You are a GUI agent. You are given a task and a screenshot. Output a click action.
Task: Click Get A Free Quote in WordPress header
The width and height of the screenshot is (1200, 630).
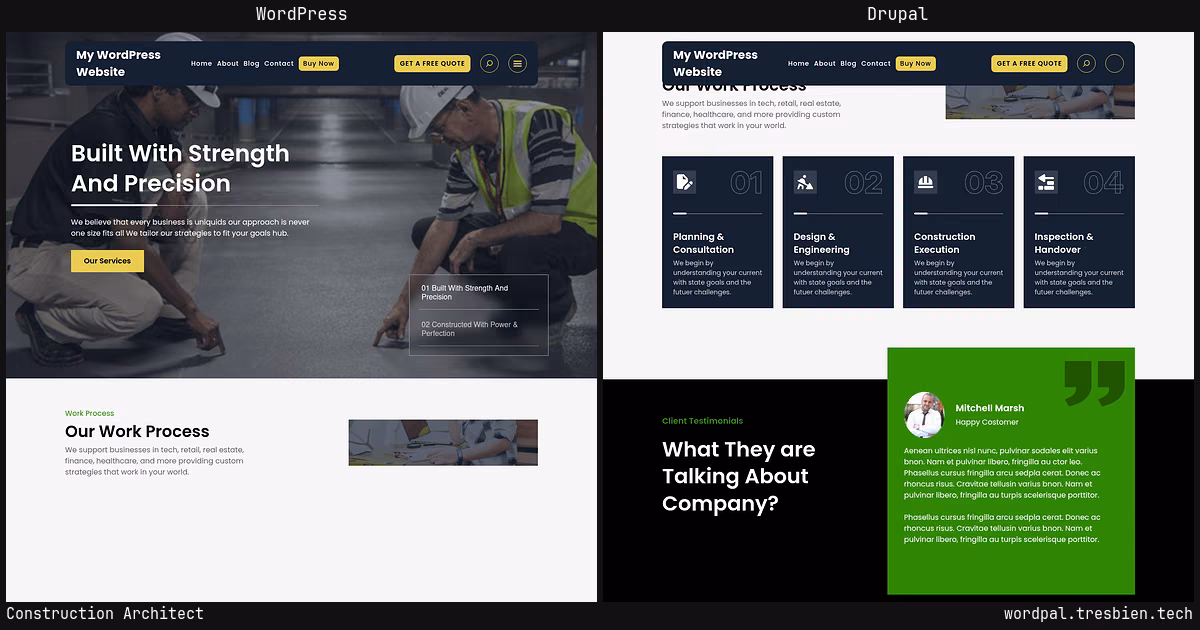(432, 64)
